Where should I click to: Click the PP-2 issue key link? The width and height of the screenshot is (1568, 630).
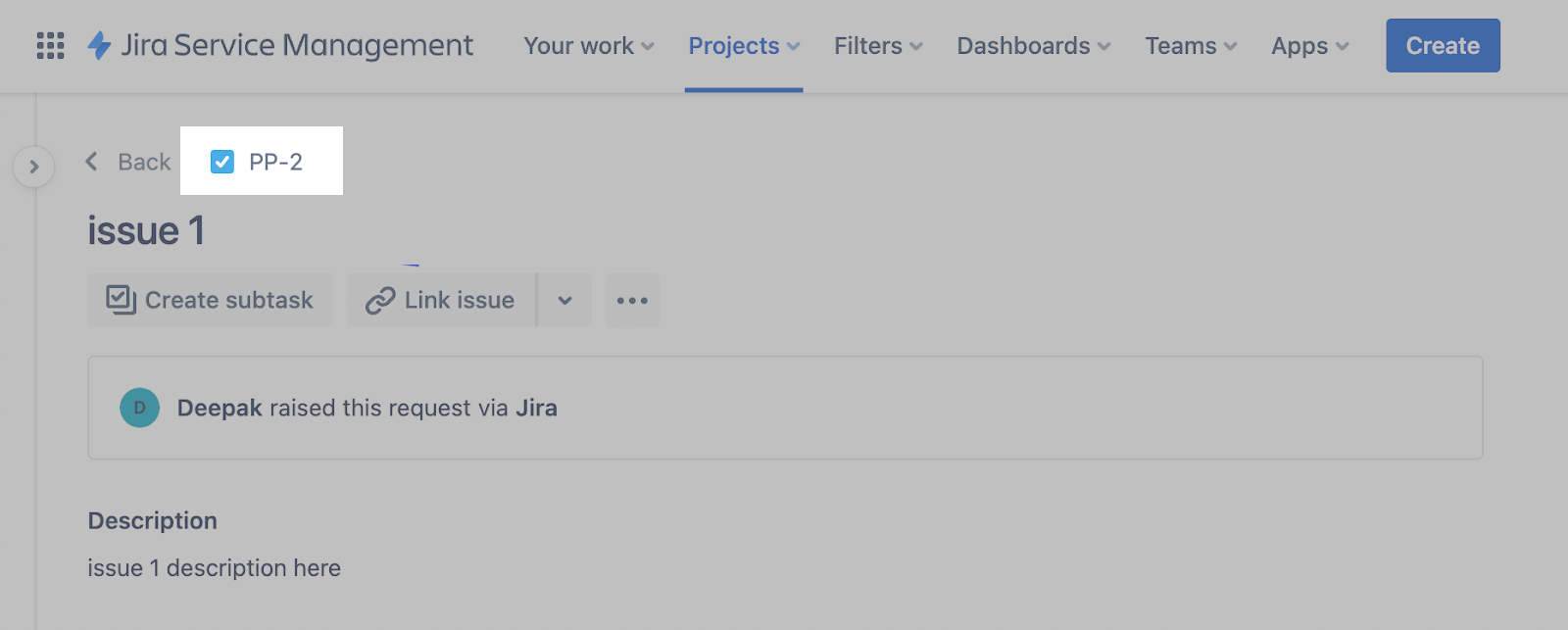275,162
